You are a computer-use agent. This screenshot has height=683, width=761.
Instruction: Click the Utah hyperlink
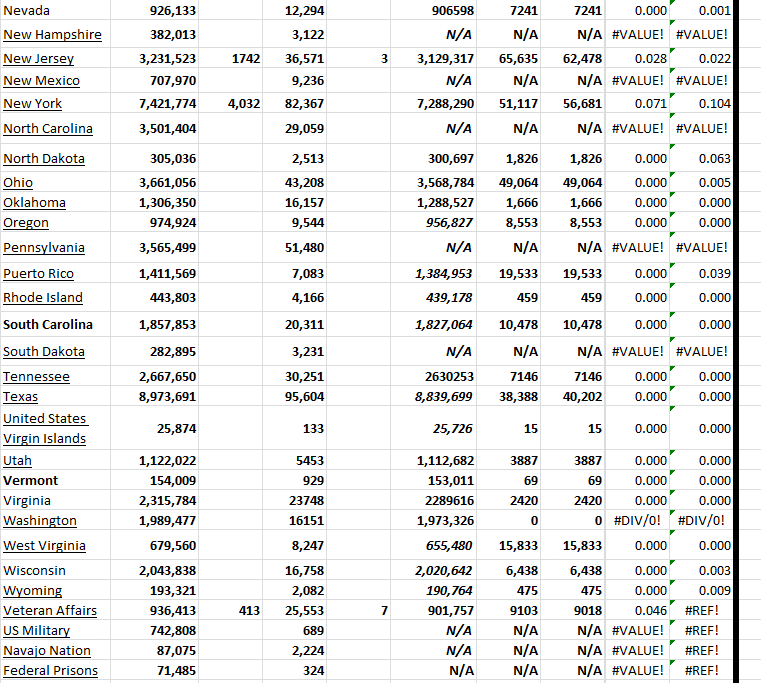click(x=17, y=461)
